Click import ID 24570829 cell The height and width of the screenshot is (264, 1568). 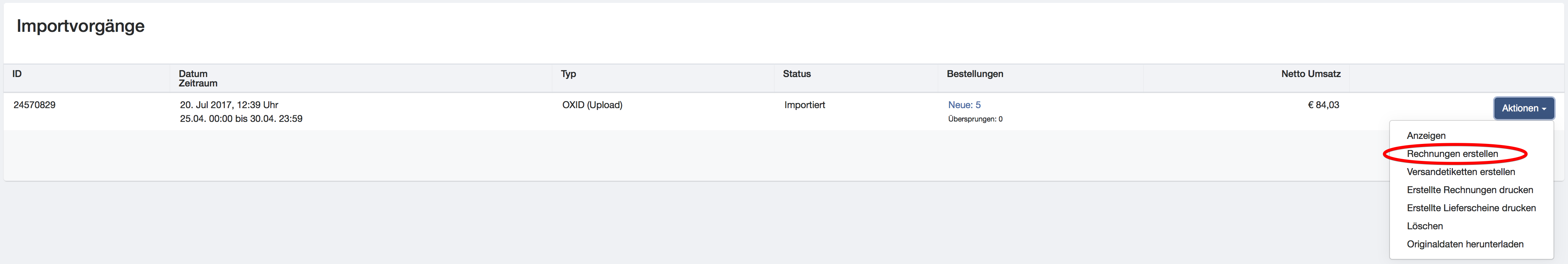34,105
